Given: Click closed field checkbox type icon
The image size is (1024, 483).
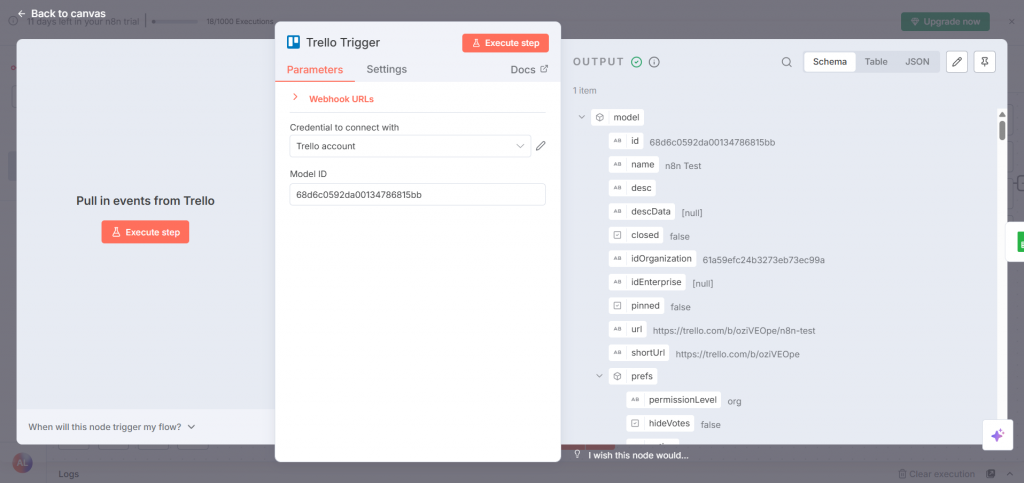Looking at the screenshot, I should pos(617,235).
